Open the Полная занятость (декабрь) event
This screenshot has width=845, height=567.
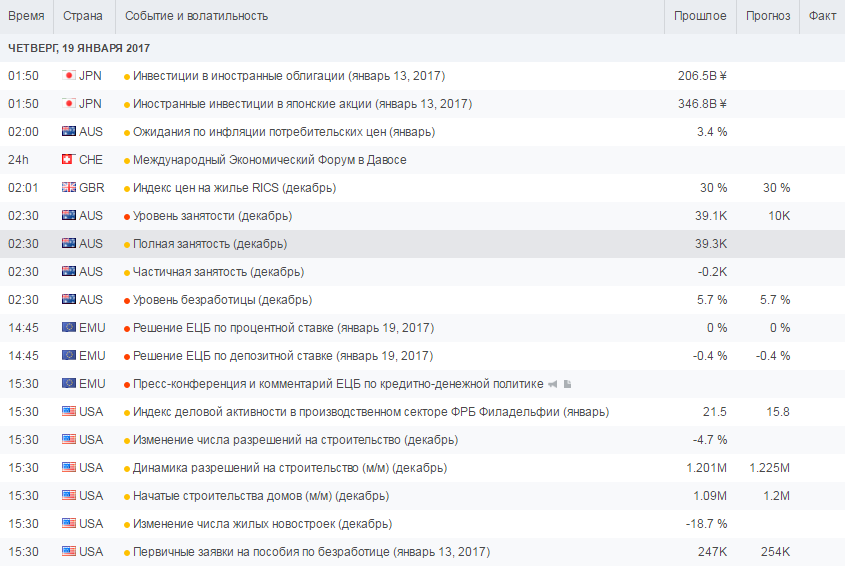tap(209, 244)
